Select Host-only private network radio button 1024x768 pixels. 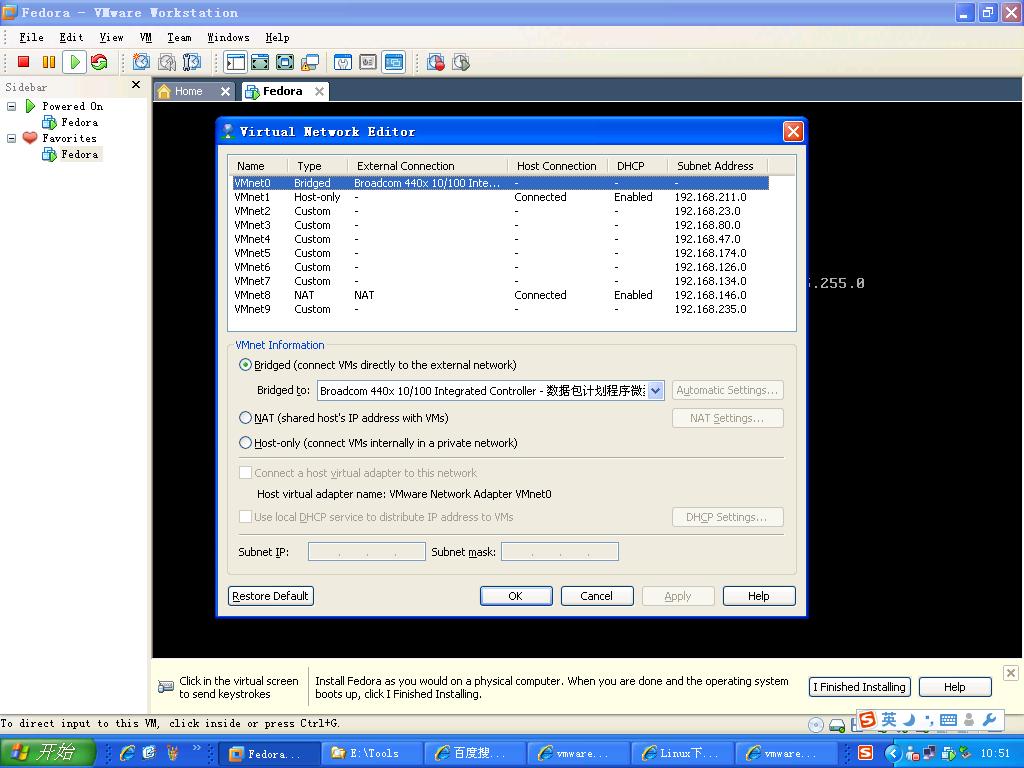click(245, 443)
